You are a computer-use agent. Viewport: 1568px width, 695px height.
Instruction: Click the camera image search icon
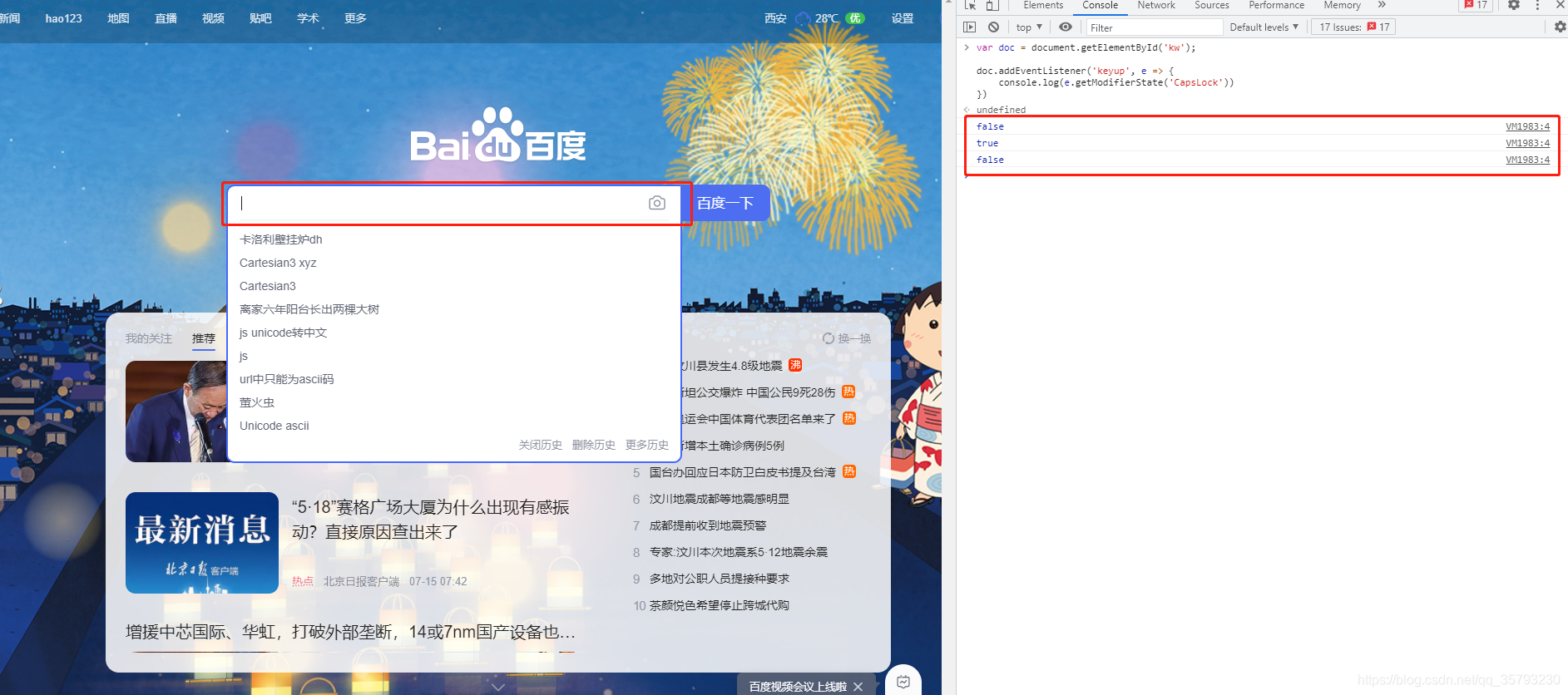click(x=657, y=203)
